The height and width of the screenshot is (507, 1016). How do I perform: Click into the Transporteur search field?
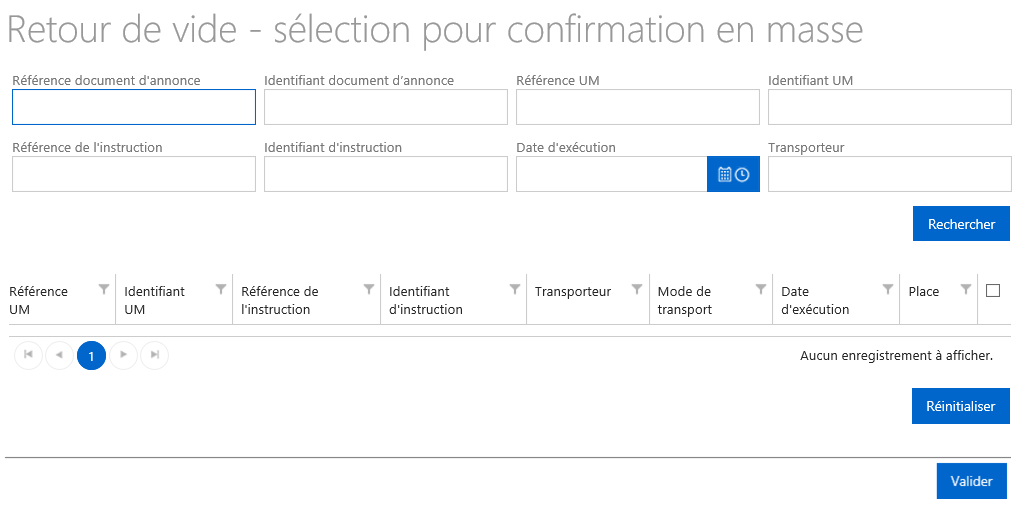tap(890, 174)
